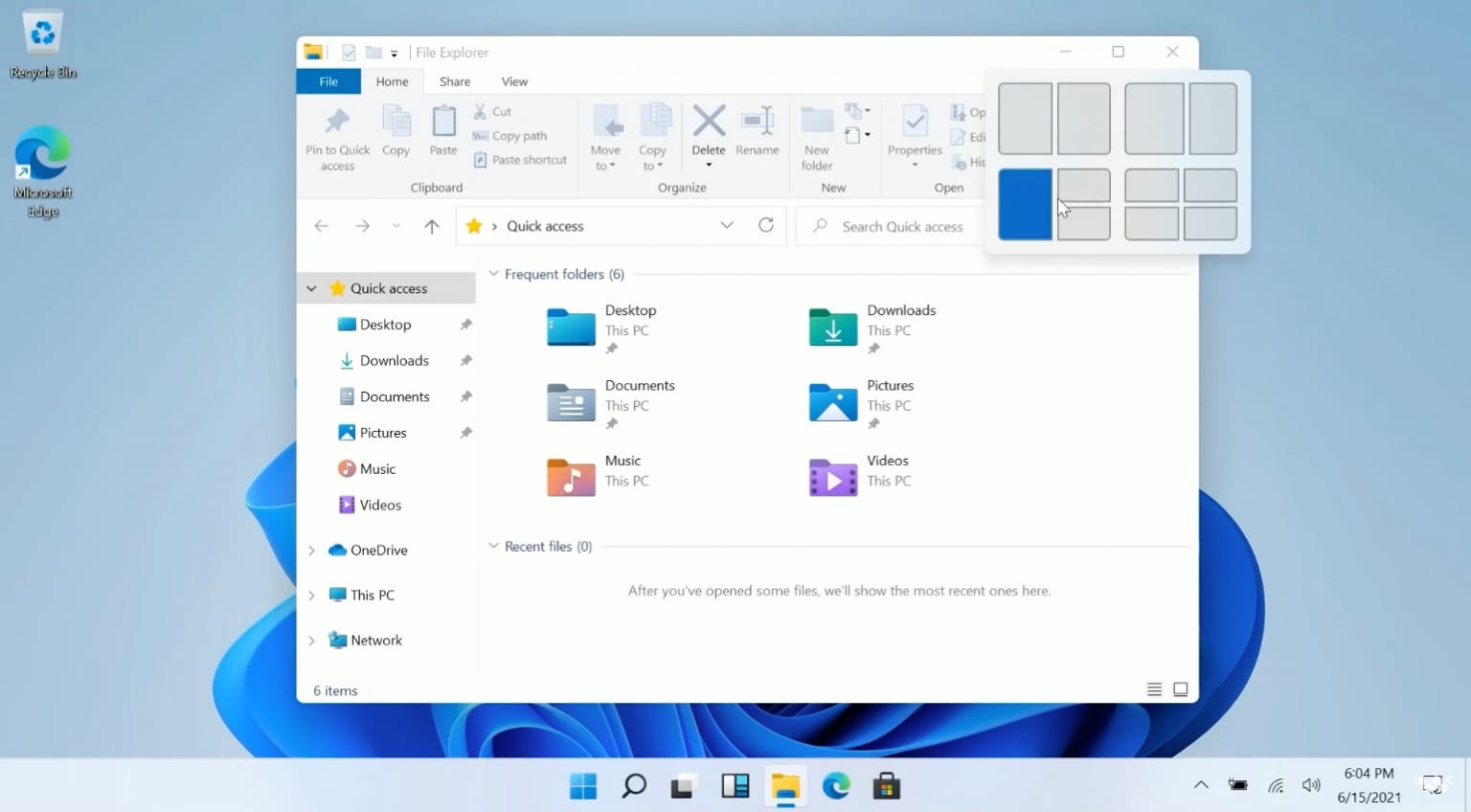Open the File menu
1471x812 pixels.
pos(328,81)
